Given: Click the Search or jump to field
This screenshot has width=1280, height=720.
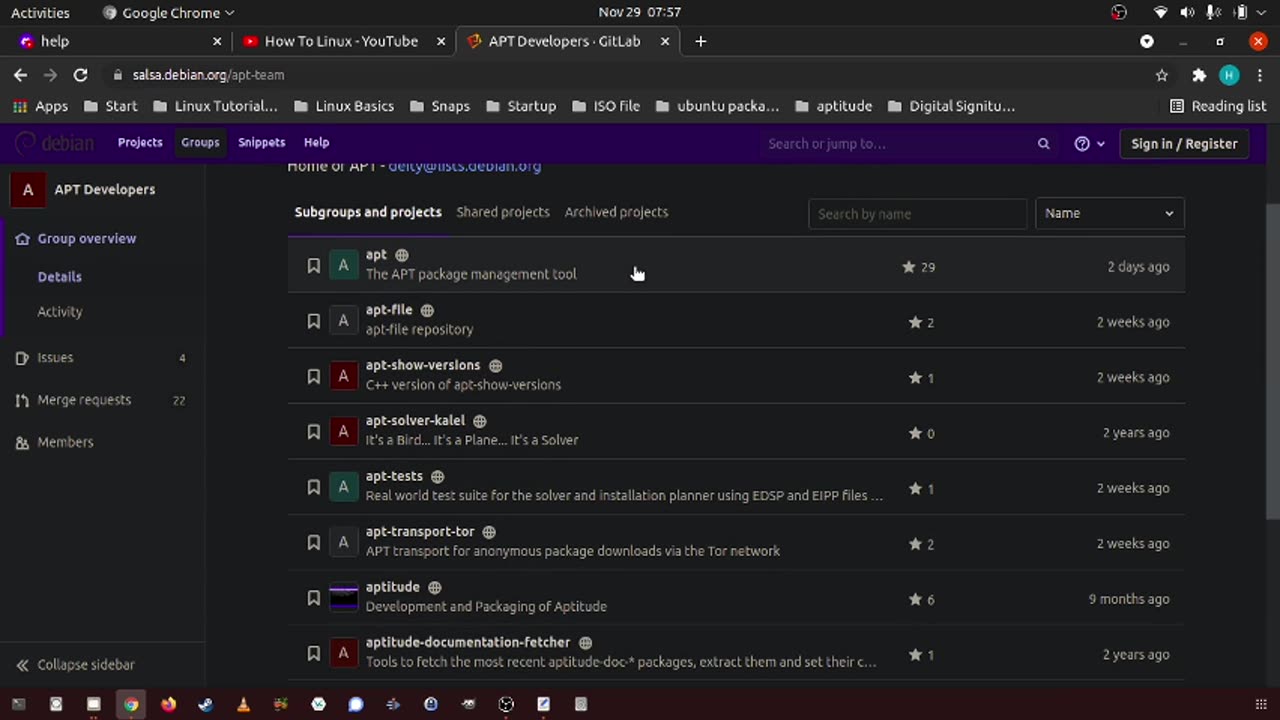Looking at the screenshot, I should coord(908,144).
